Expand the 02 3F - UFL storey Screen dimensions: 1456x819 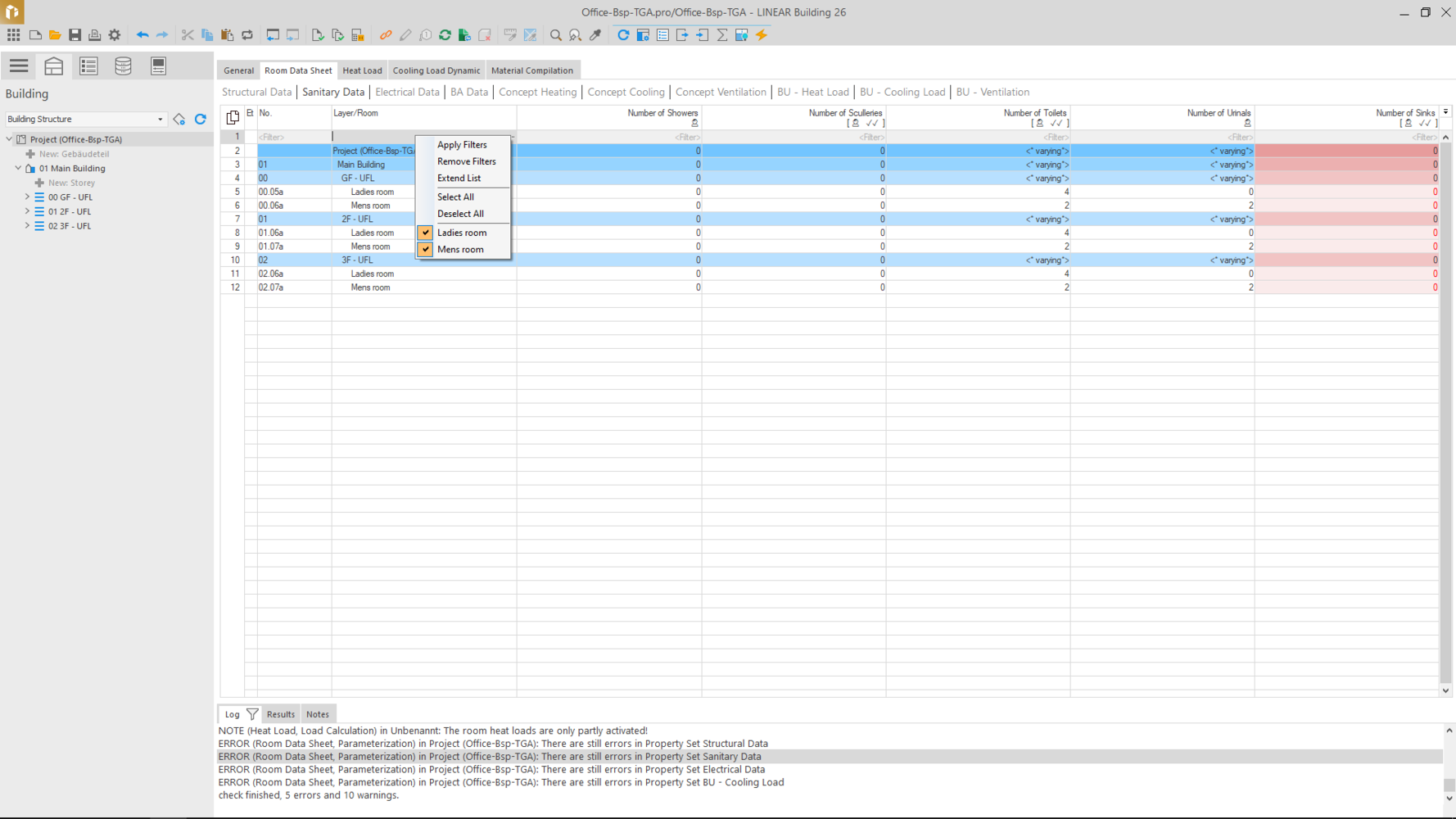tap(27, 226)
